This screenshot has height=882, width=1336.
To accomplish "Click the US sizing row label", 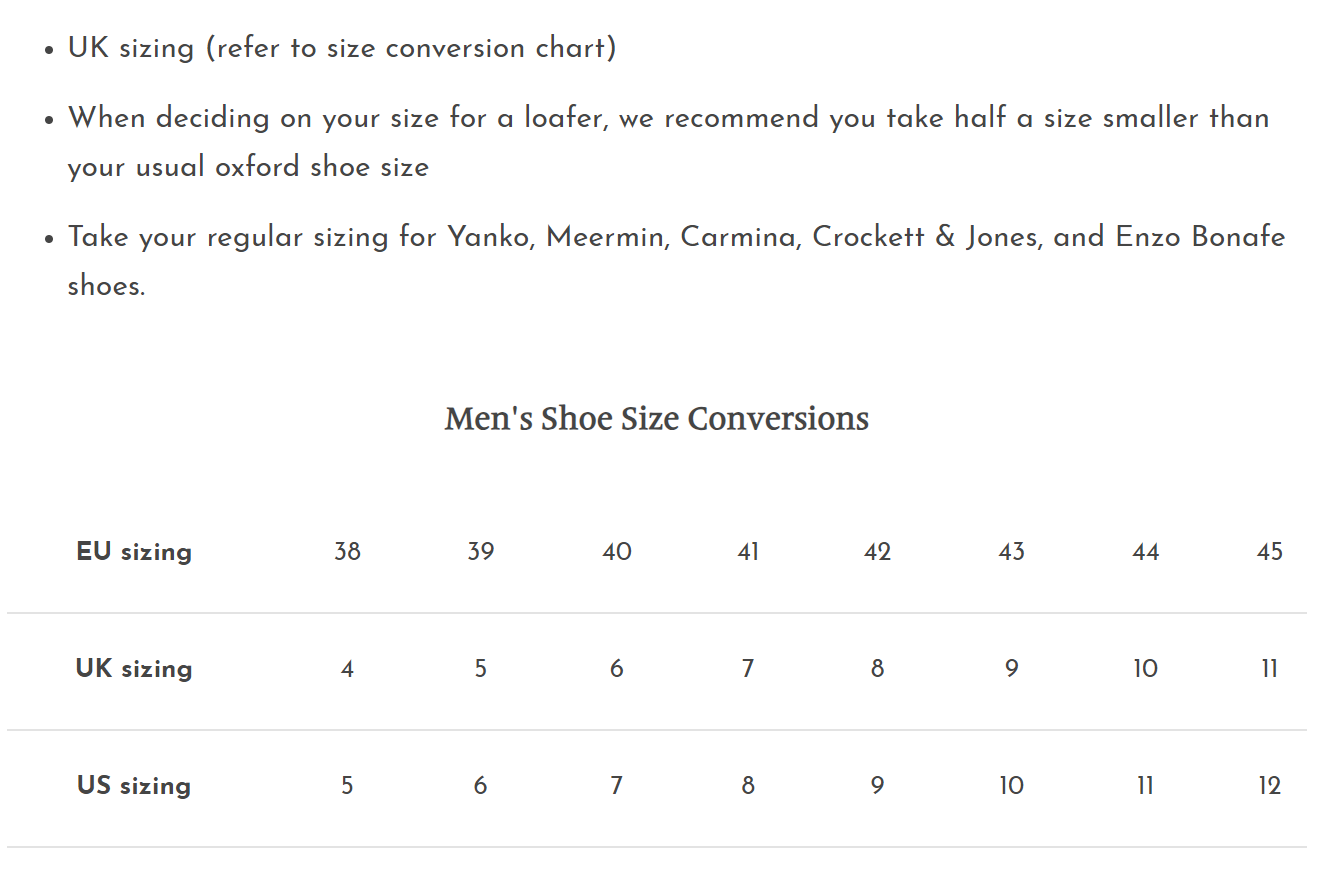I will (x=133, y=786).
